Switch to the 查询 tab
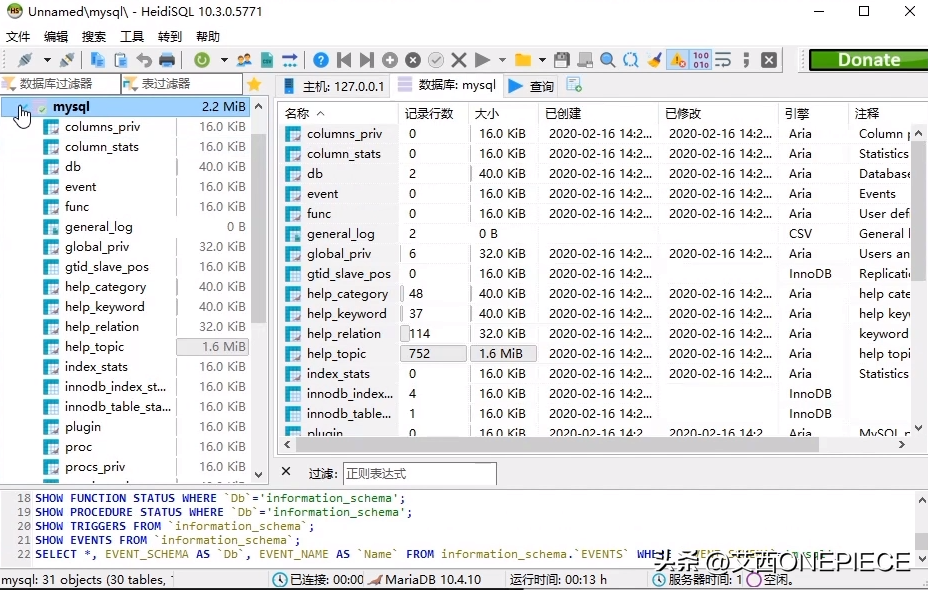Image resolution: width=928 pixels, height=590 pixels. tap(531, 86)
